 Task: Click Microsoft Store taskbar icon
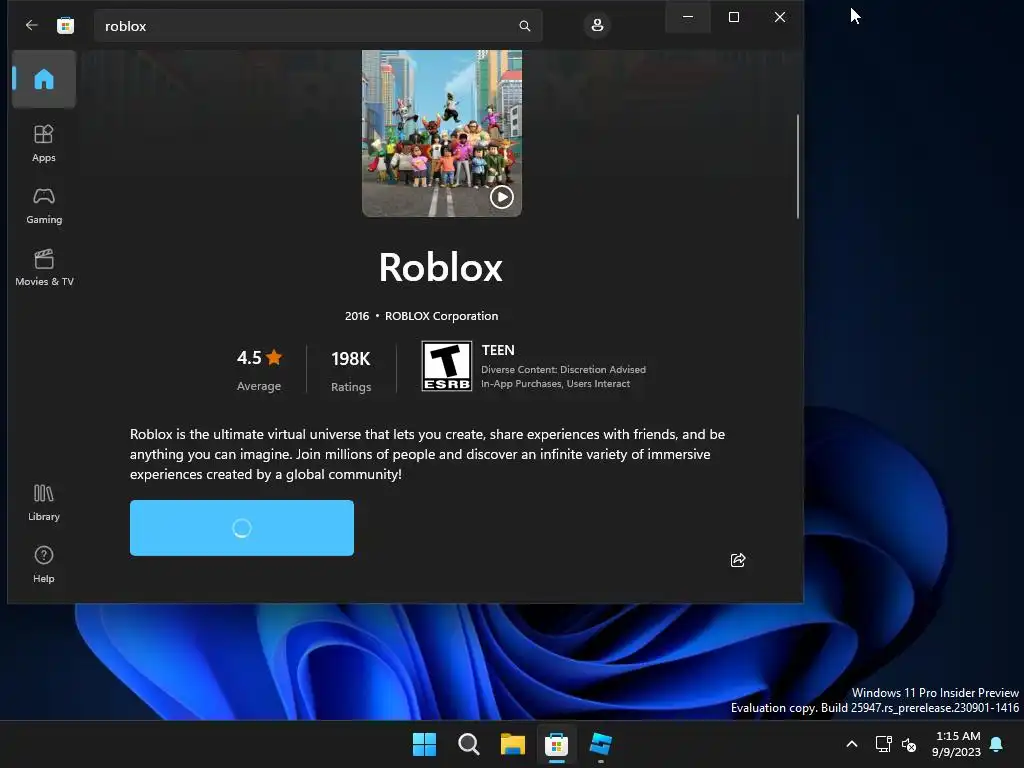tap(556, 744)
